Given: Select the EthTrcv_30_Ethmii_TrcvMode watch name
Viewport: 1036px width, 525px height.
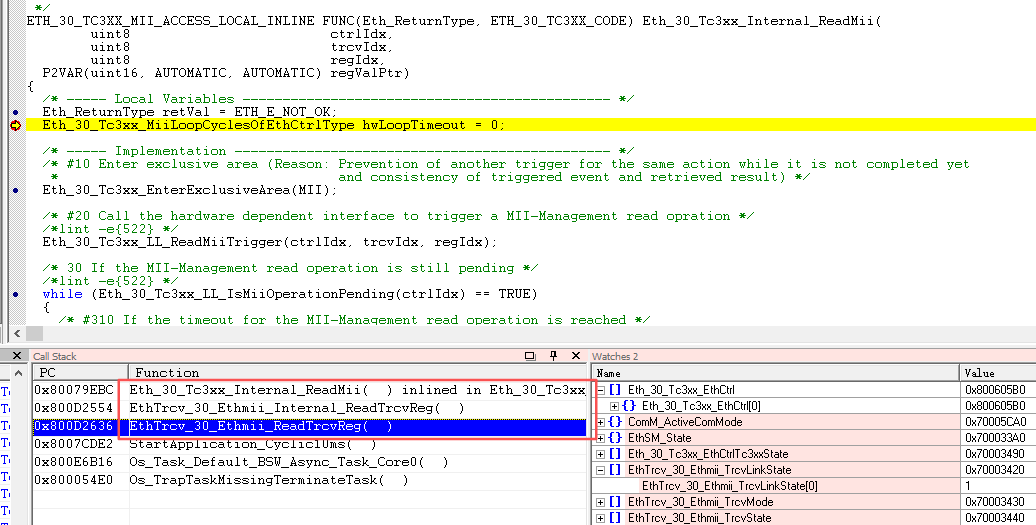Looking at the screenshot, I should [700, 502].
